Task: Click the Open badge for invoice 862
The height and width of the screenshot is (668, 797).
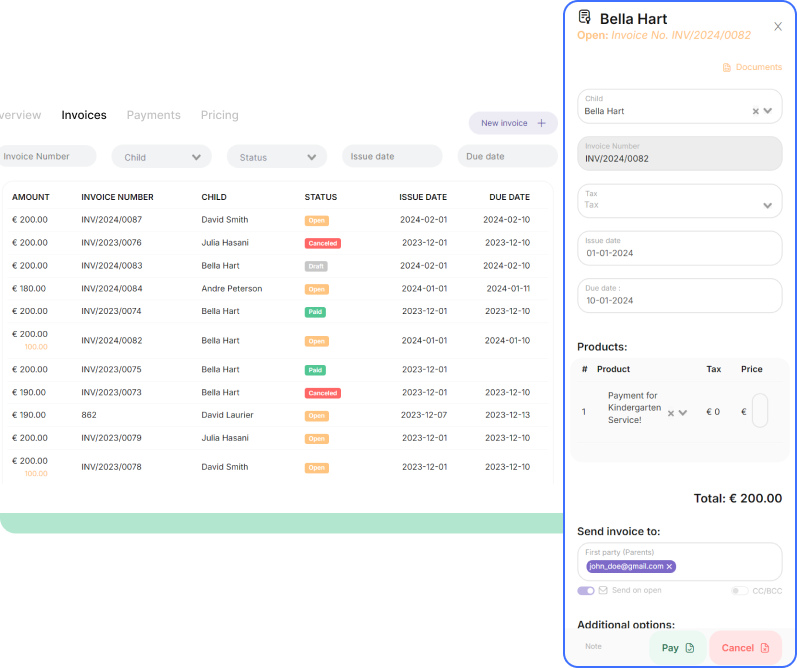Action: click(317, 416)
